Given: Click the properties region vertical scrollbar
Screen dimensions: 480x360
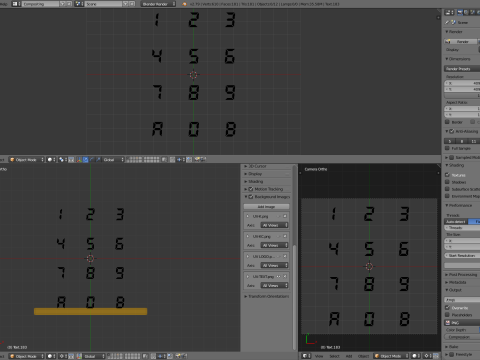Looking at the screenshot, I should click(294, 297).
